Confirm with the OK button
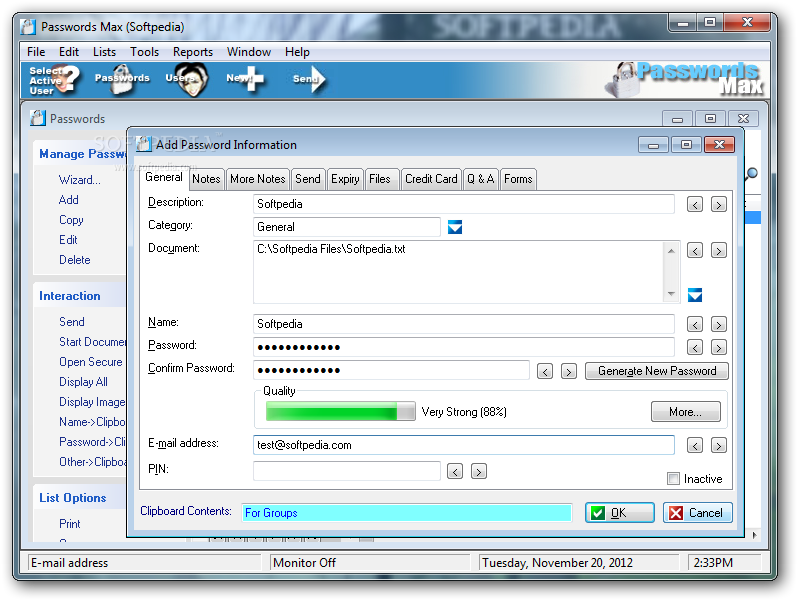The image size is (798, 601). point(620,512)
